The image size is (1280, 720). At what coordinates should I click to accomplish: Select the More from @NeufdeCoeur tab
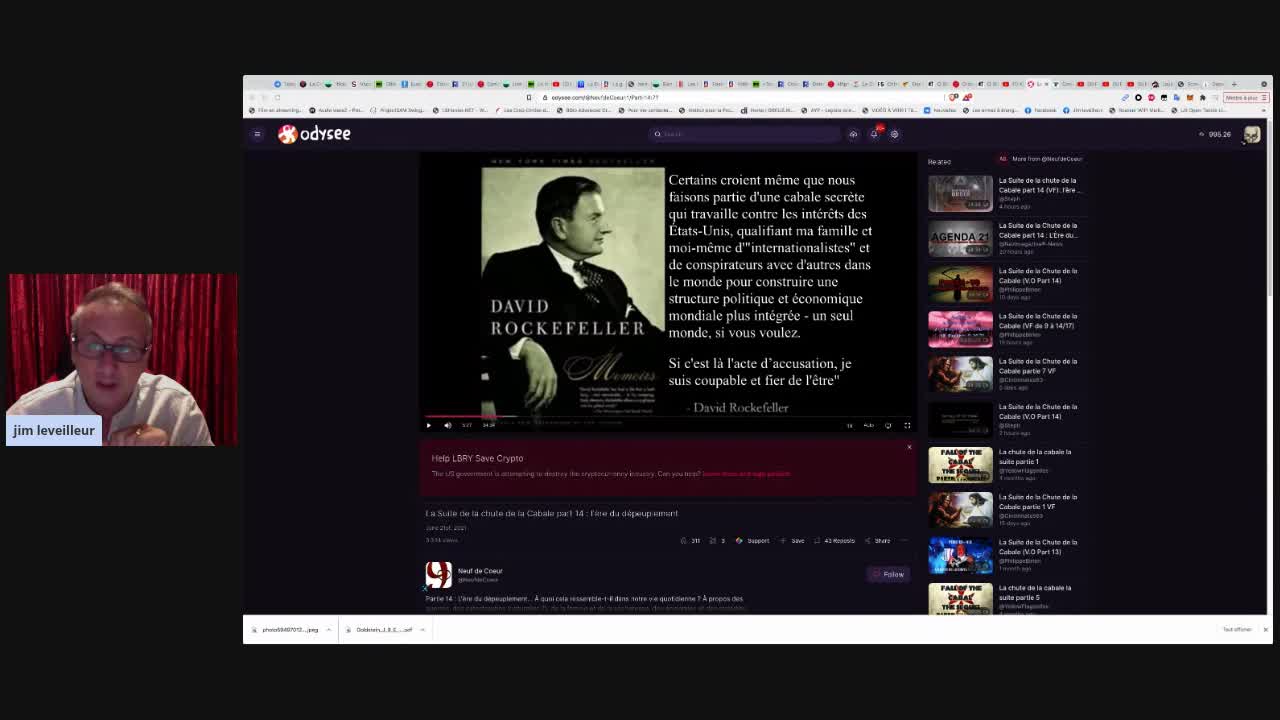click(x=1040, y=159)
